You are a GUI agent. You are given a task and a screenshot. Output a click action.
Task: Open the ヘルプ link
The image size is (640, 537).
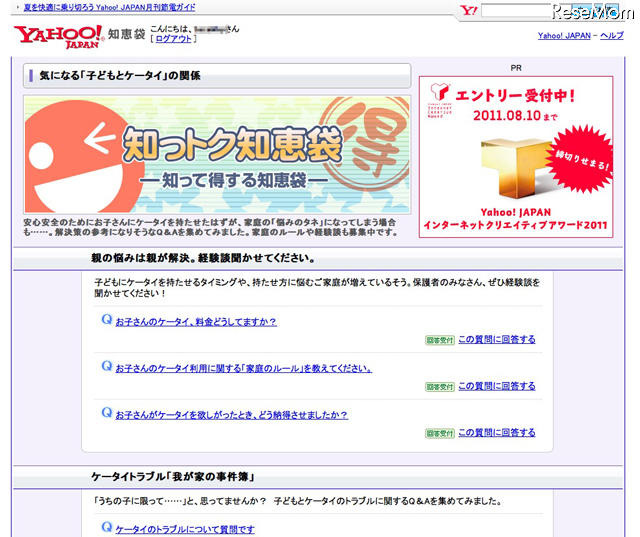click(x=611, y=36)
